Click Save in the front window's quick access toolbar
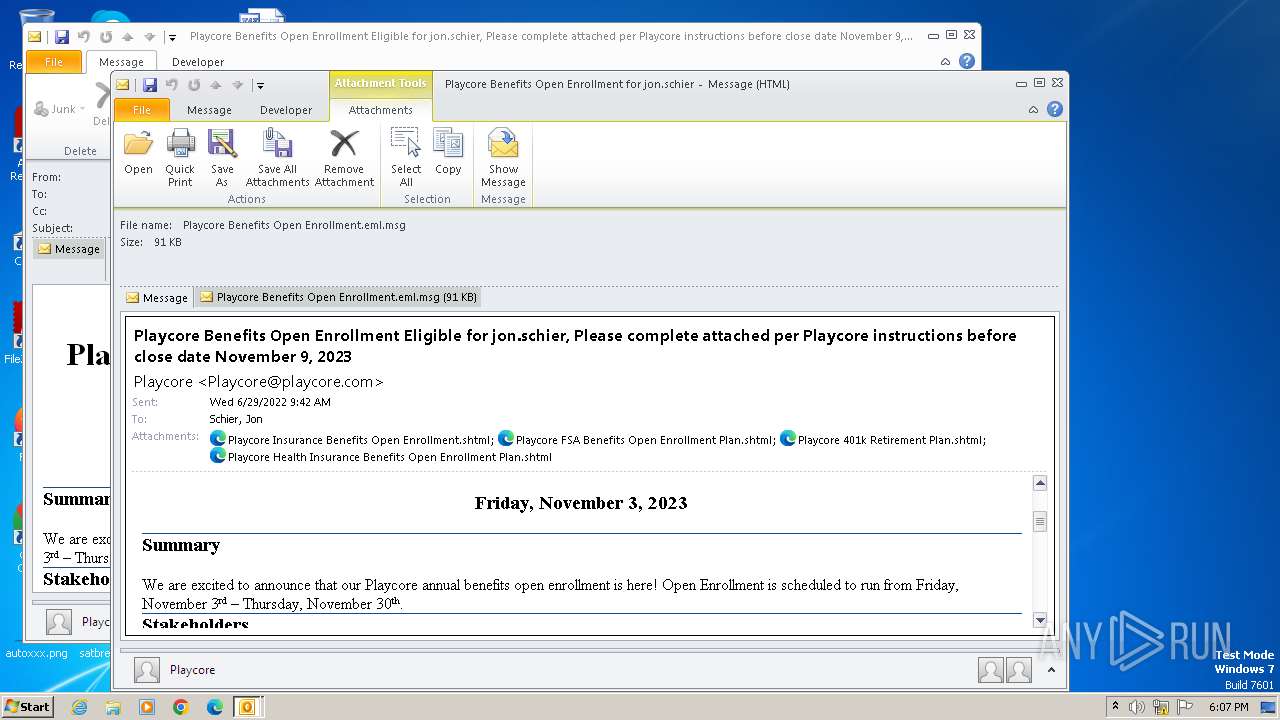This screenshot has width=1280, height=720. tap(149, 85)
